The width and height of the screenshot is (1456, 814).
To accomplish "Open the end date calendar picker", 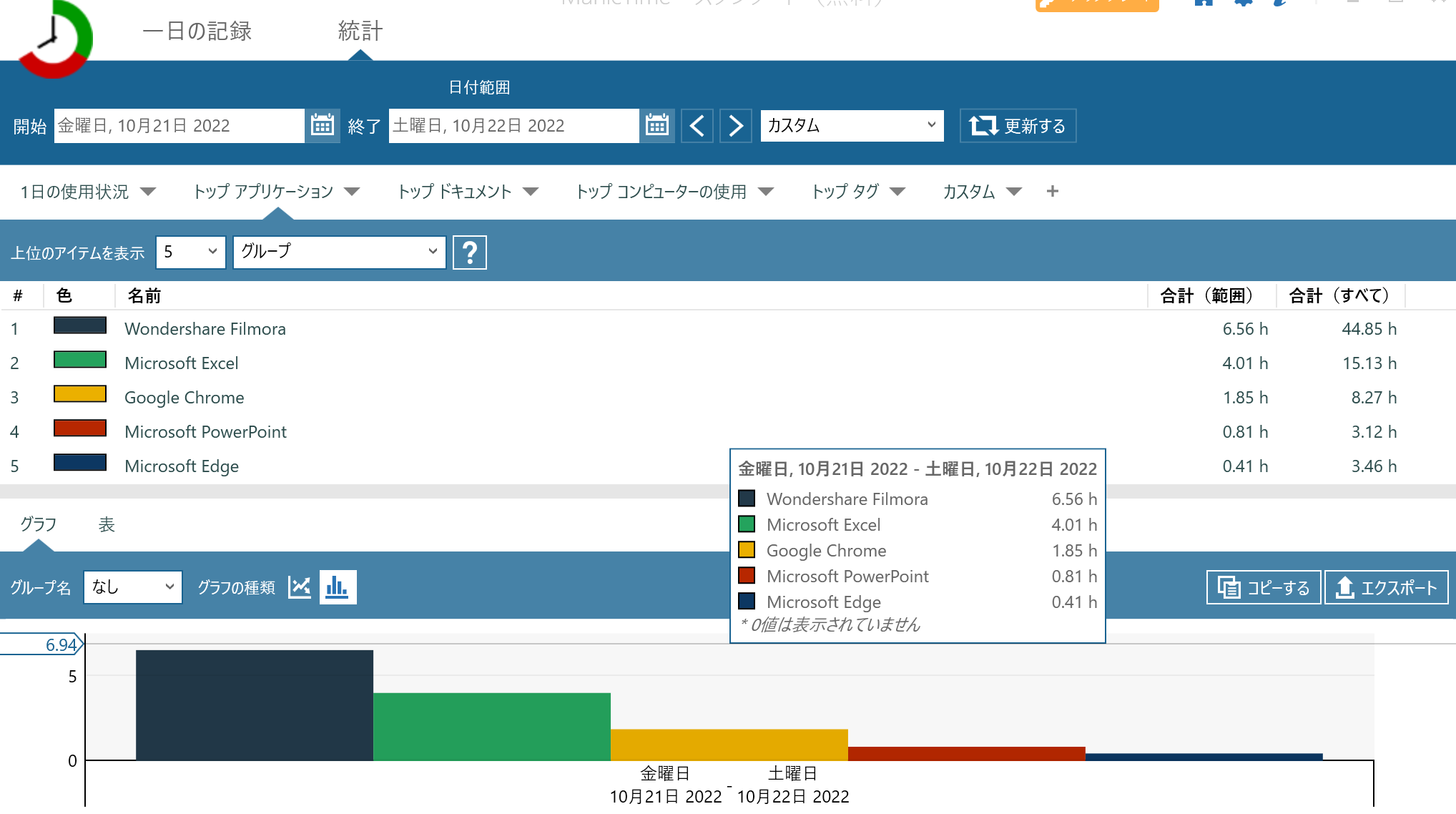I will (x=656, y=126).
